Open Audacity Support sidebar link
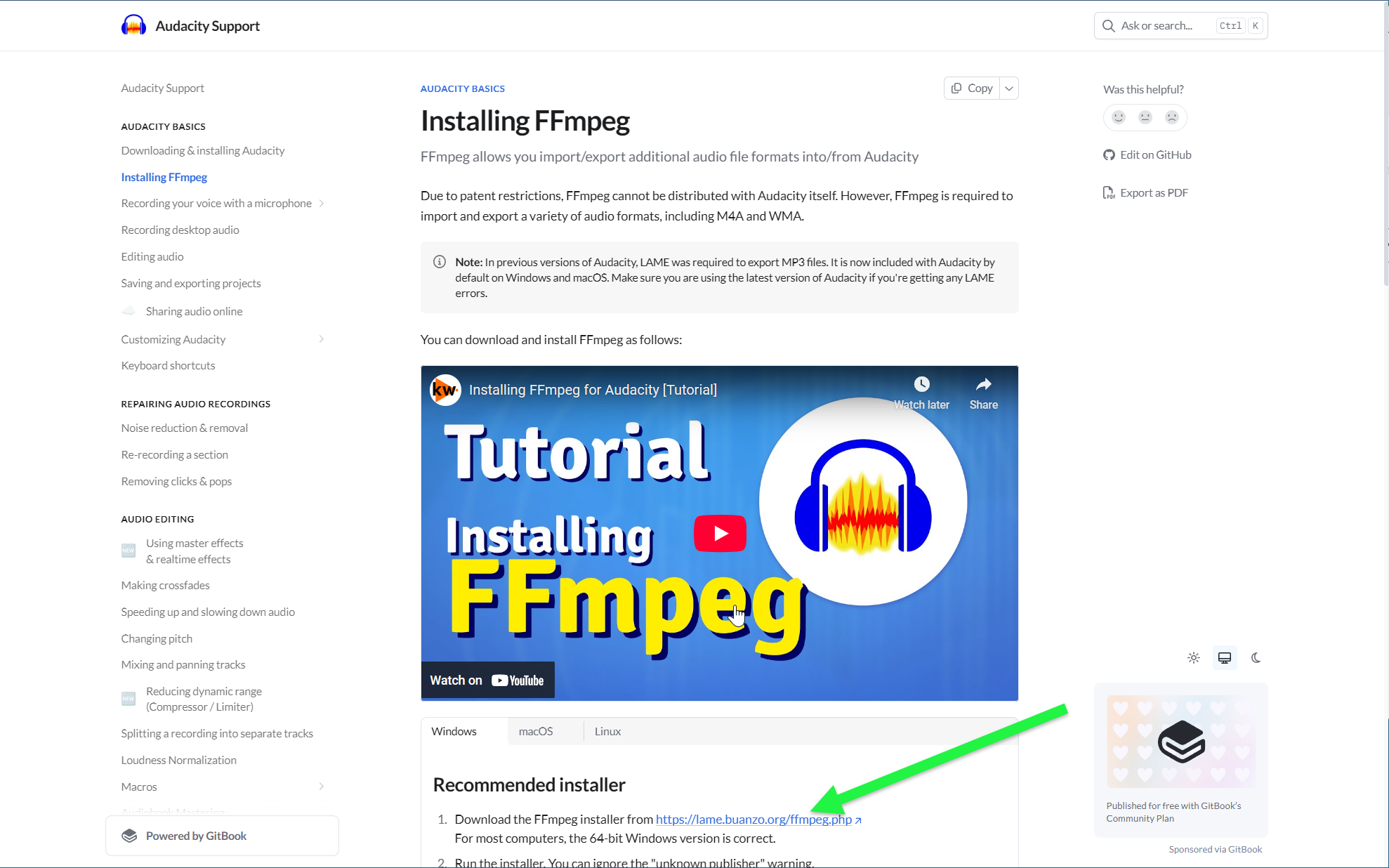The image size is (1389, 868). (x=162, y=88)
